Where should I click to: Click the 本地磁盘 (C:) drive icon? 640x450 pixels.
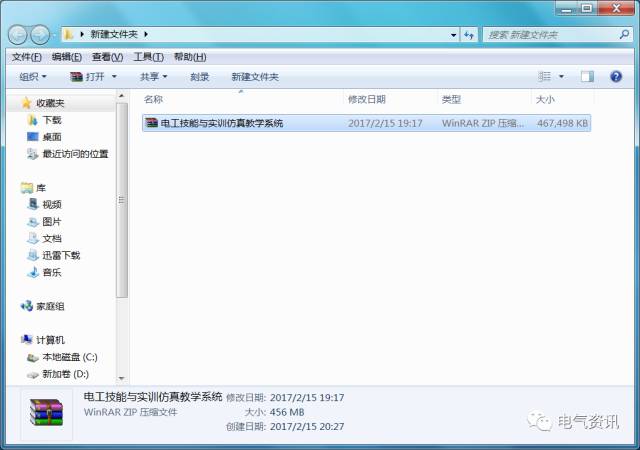(x=33, y=358)
